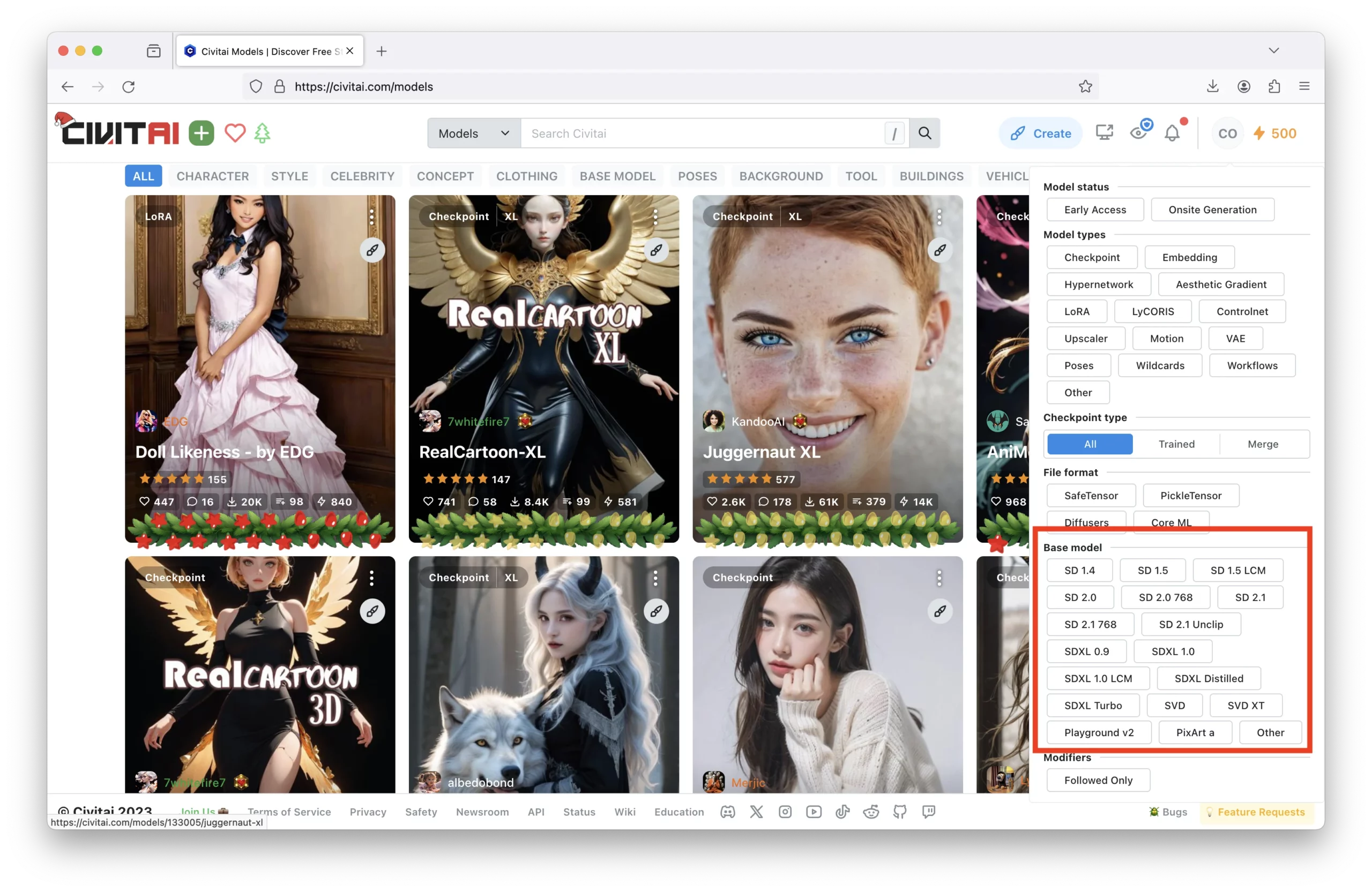
Task: Open X (Twitter) icon in footer
Action: (x=756, y=812)
